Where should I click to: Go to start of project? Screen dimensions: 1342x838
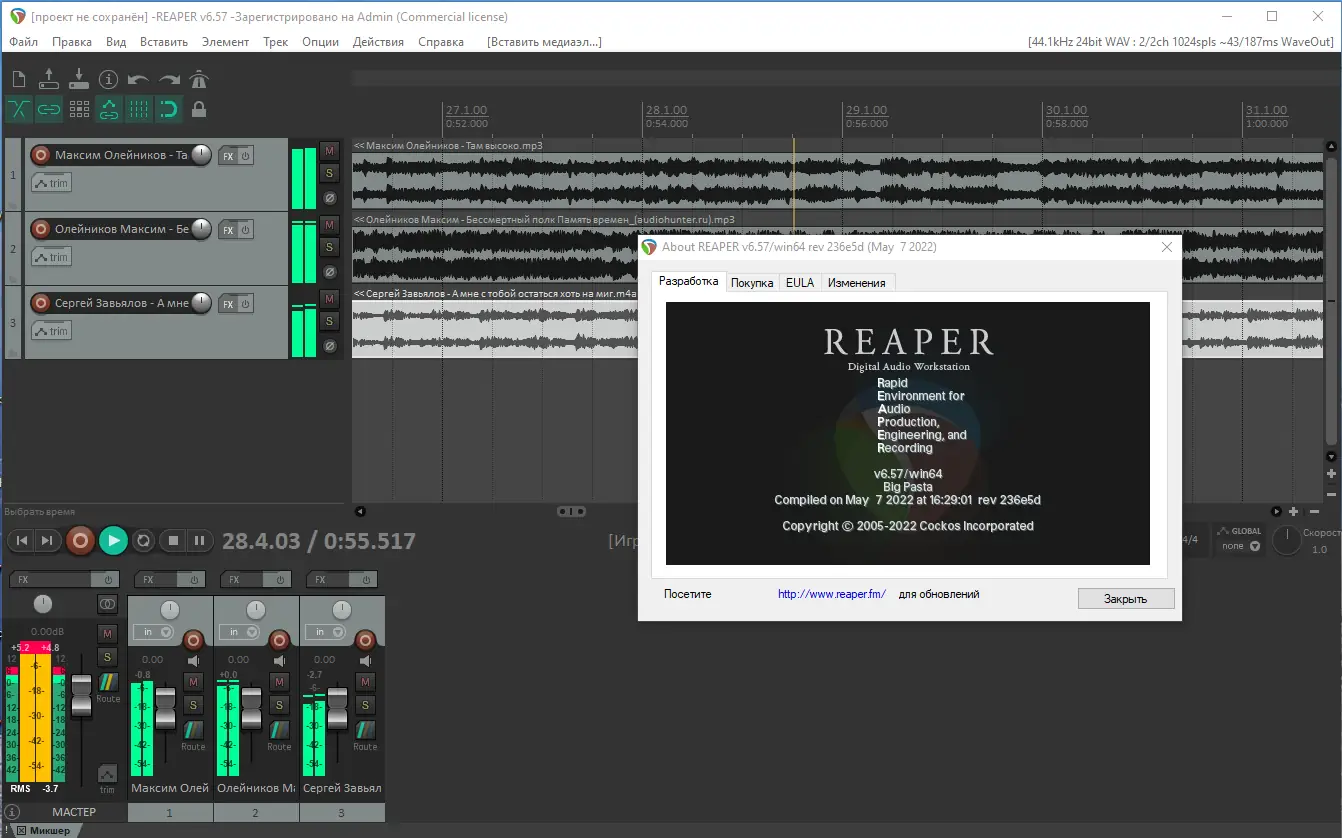(20, 541)
